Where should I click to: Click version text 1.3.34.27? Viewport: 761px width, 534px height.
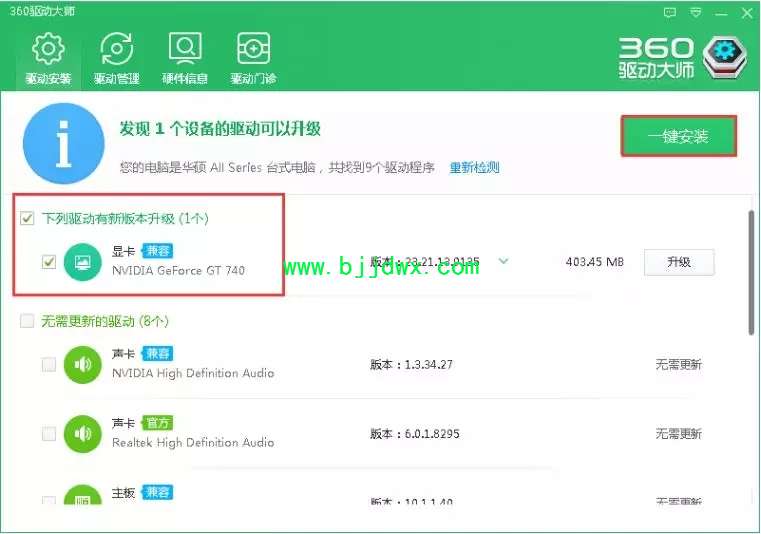click(x=429, y=365)
